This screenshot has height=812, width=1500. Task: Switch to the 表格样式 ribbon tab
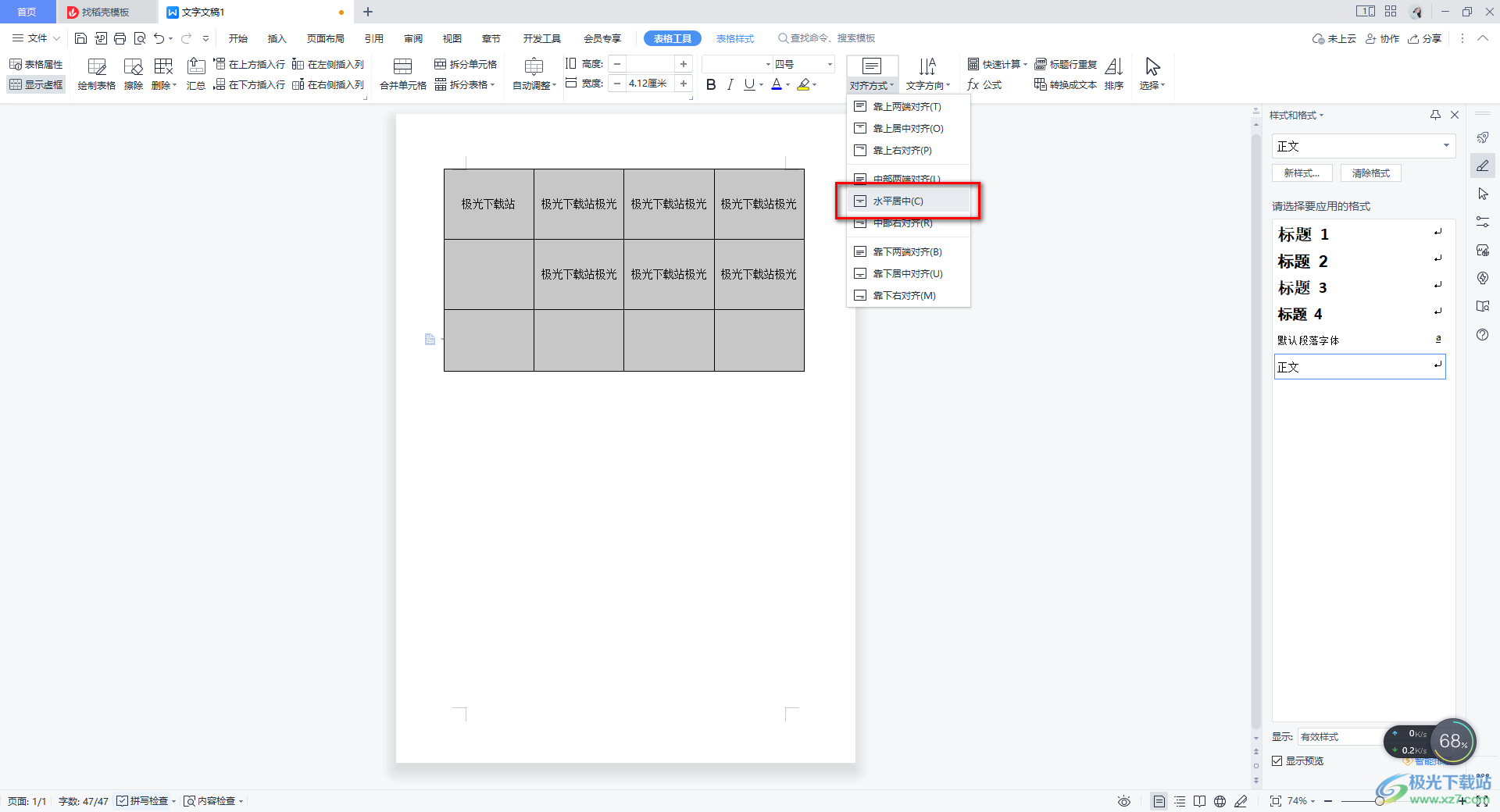coord(735,38)
